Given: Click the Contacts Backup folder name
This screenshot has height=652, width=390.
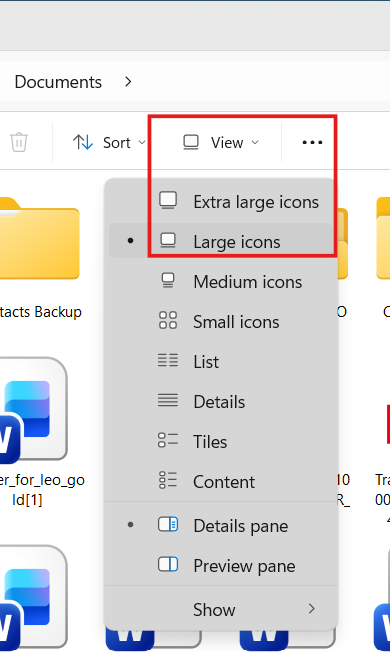Looking at the screenshot, I should 40,312.
